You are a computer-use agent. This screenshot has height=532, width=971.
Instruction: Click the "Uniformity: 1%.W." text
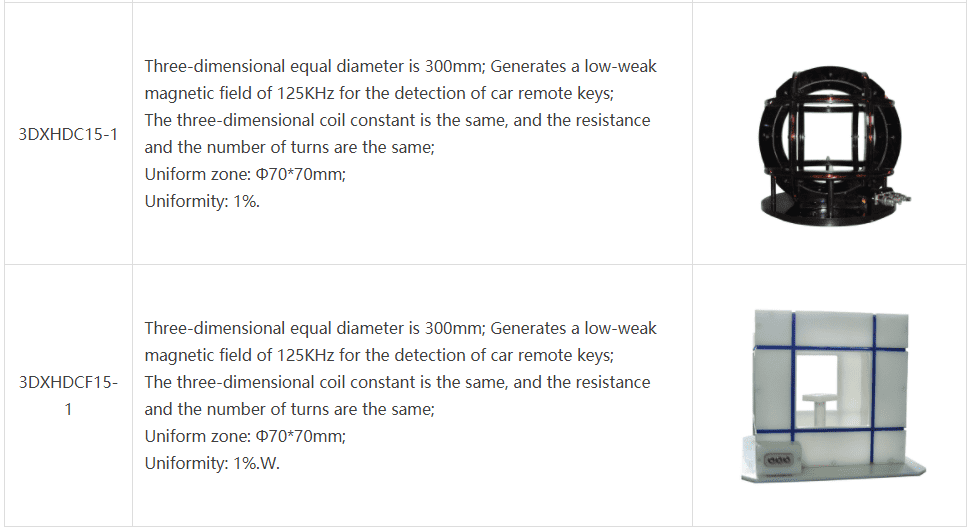point(212,463)
